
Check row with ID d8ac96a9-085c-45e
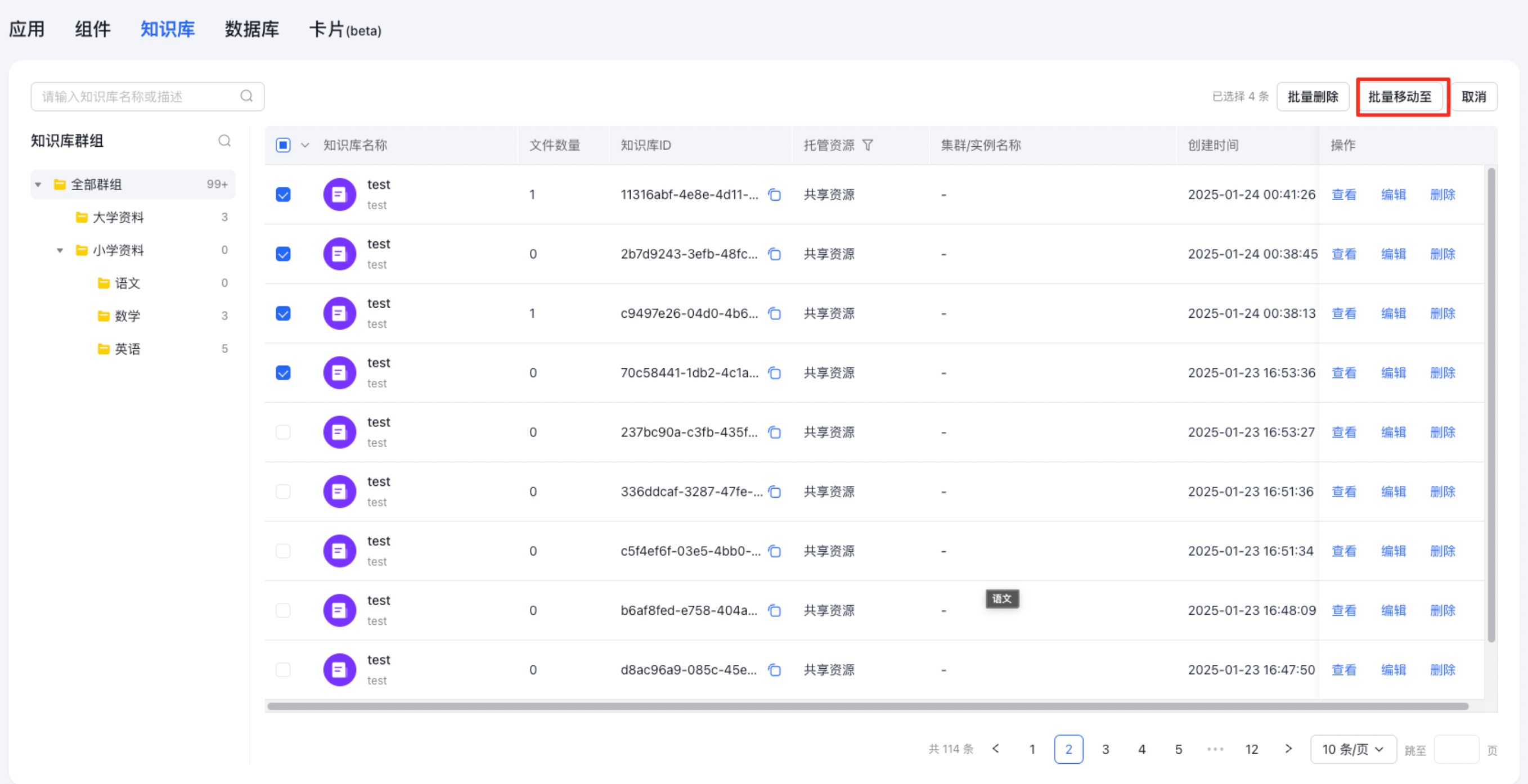pyautogui.click(x=283, y=669)
